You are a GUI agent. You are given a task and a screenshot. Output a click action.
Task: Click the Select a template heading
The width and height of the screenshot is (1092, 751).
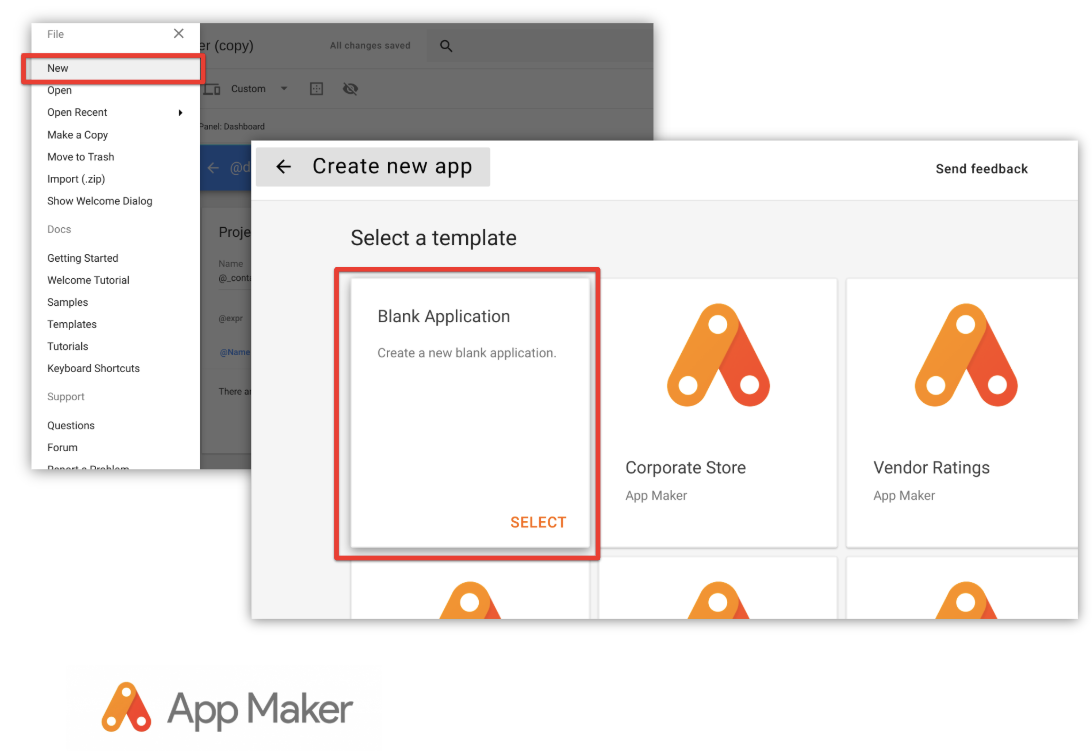(x=433, y=238)
